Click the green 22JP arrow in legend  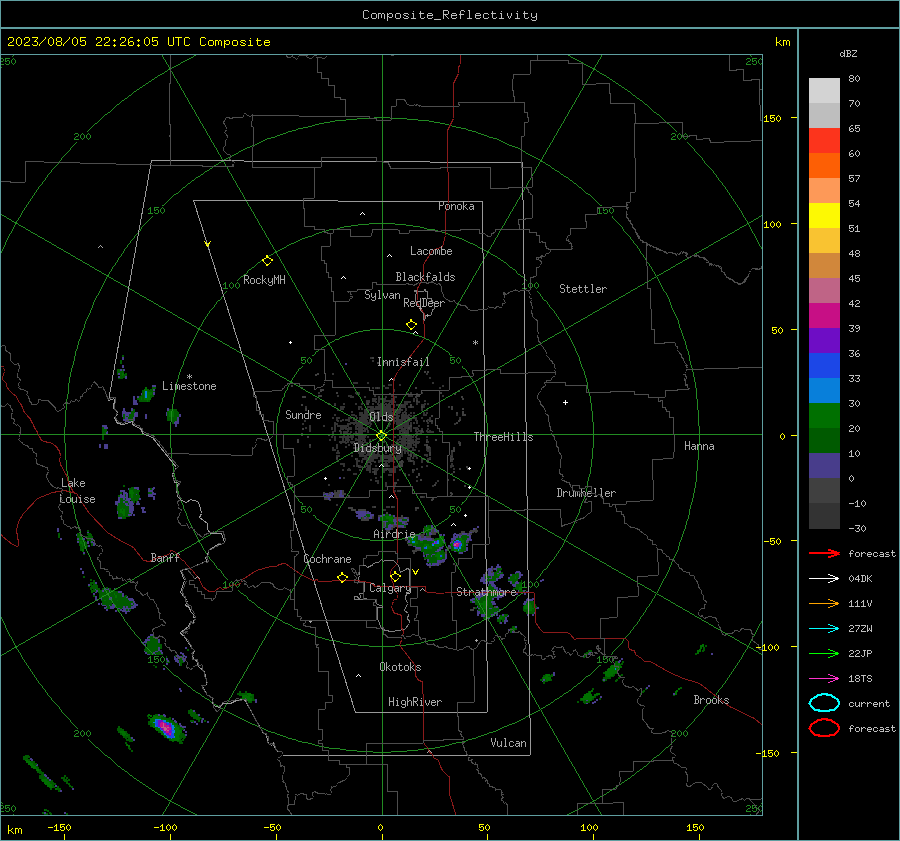point(824,653)
